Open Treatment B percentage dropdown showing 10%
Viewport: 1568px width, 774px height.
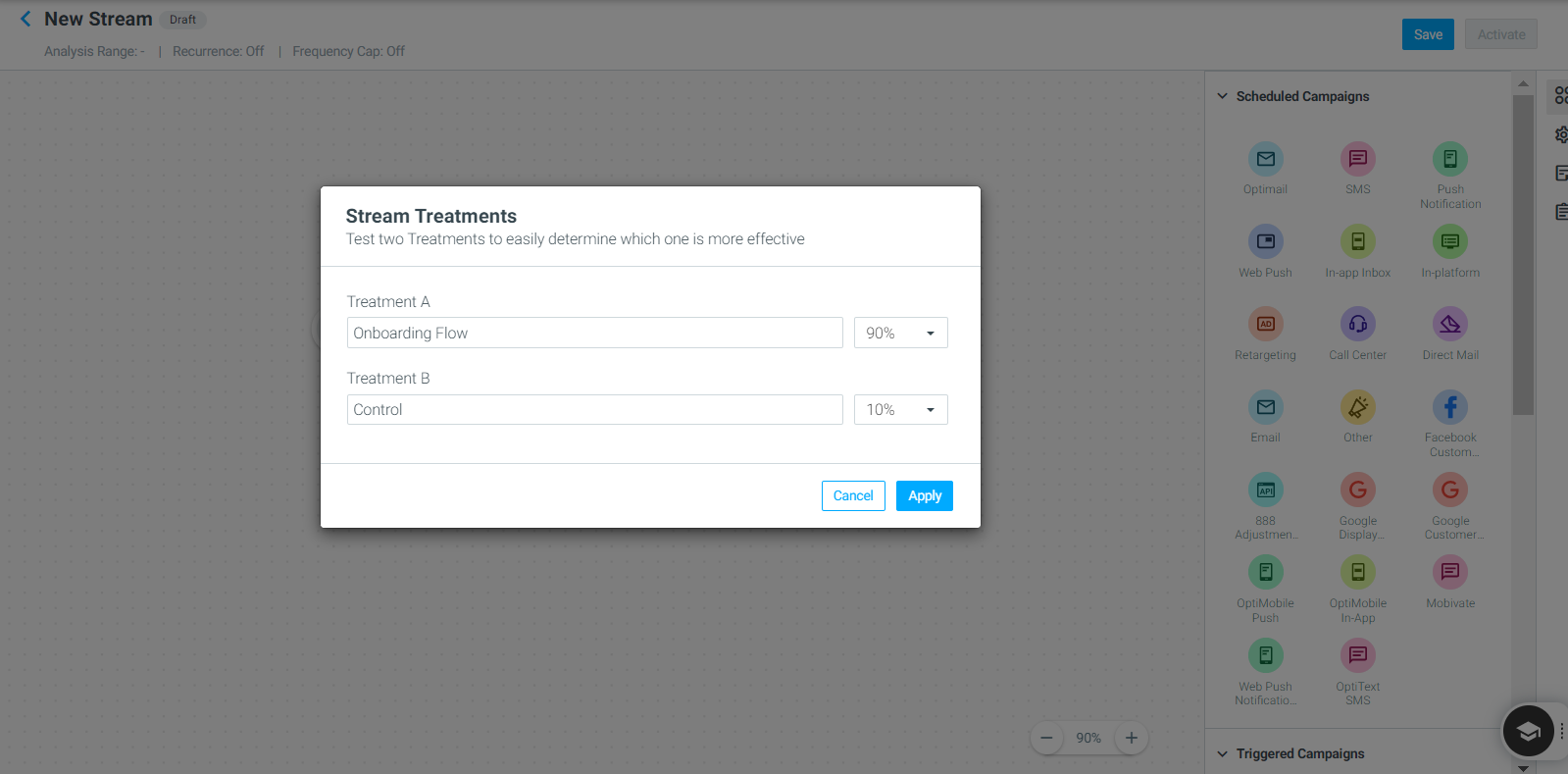(900, 409)
